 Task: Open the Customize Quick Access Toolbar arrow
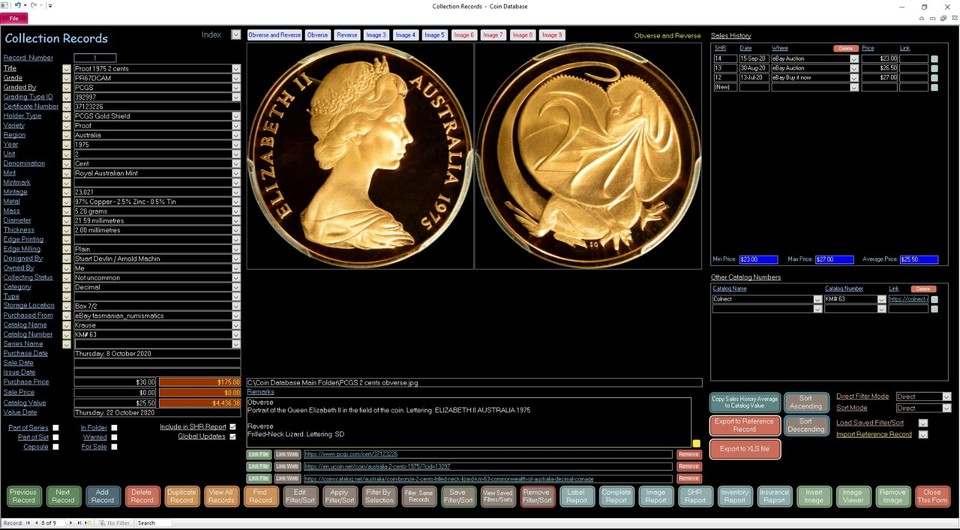click(x=50, y=6)
